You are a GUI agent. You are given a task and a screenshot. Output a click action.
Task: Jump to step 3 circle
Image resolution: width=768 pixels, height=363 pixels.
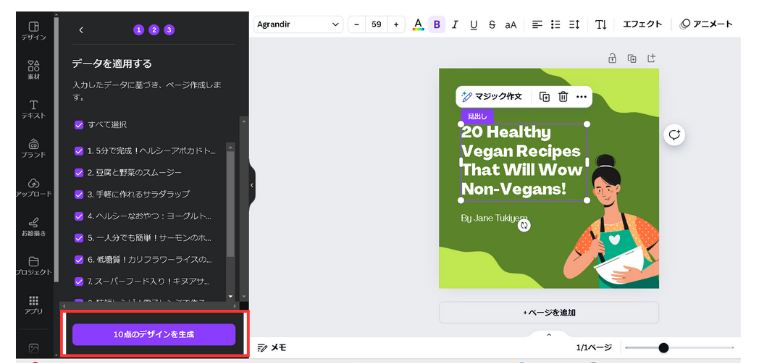(x=169, y=30)
